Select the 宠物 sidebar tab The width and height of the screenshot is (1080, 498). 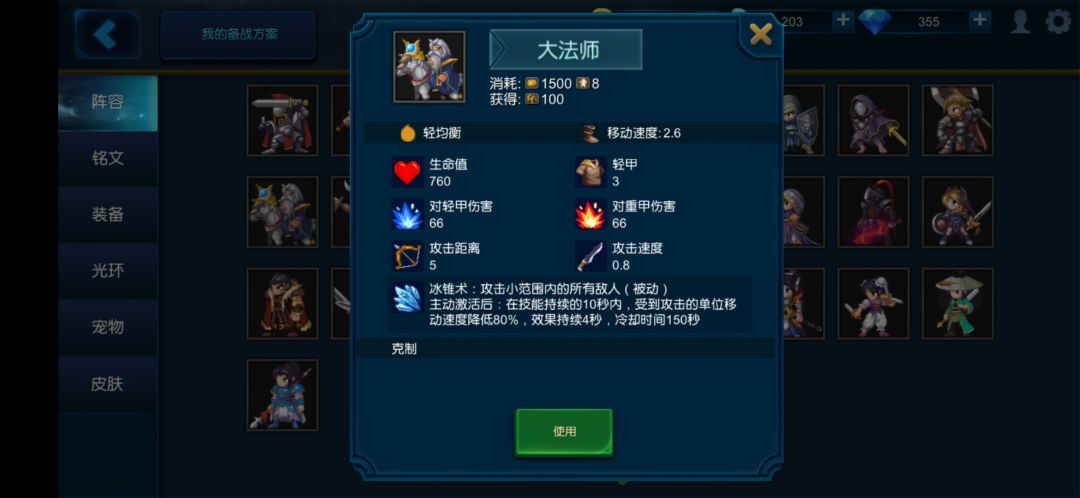point(108,327)
